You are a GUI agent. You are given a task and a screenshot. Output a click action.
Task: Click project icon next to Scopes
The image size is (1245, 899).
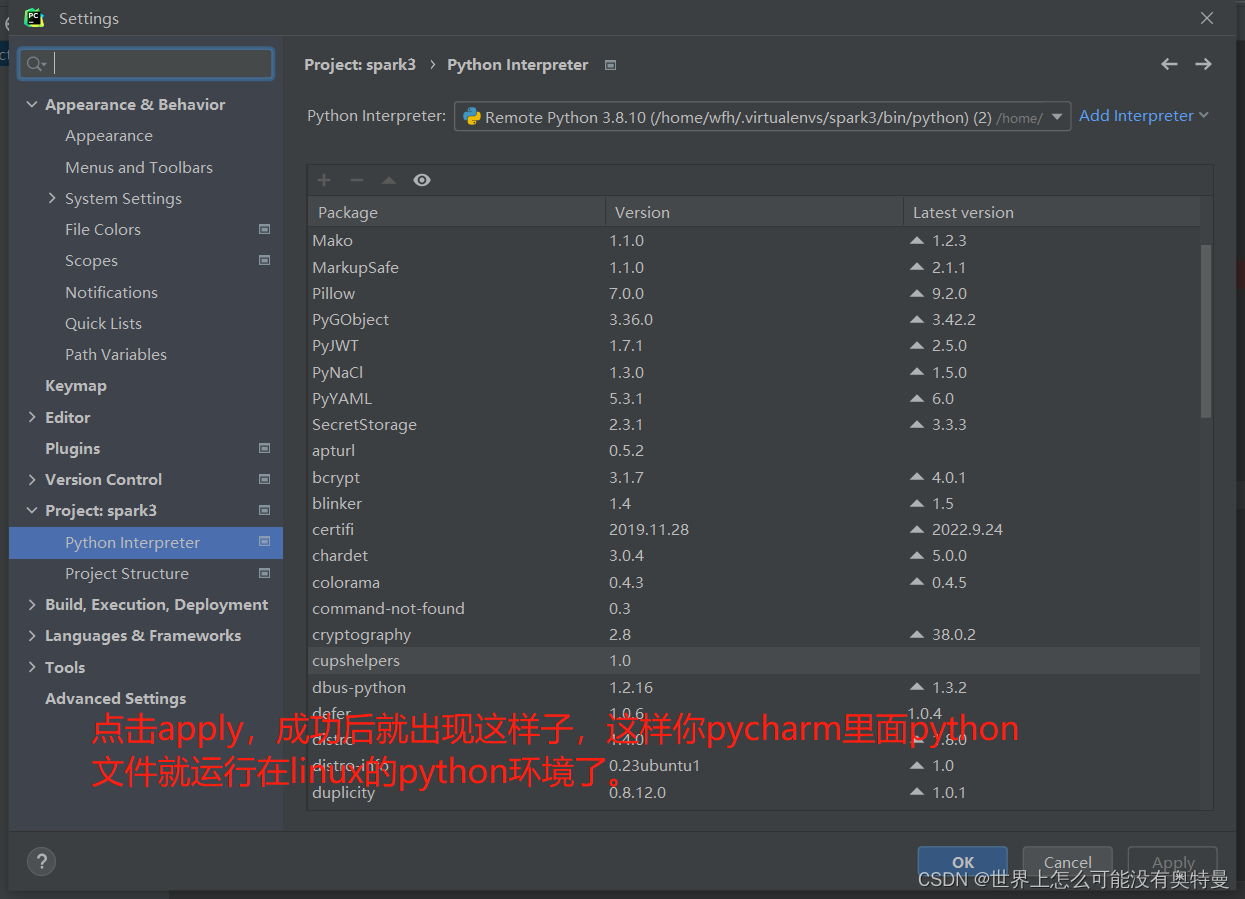tap(264, 260)
